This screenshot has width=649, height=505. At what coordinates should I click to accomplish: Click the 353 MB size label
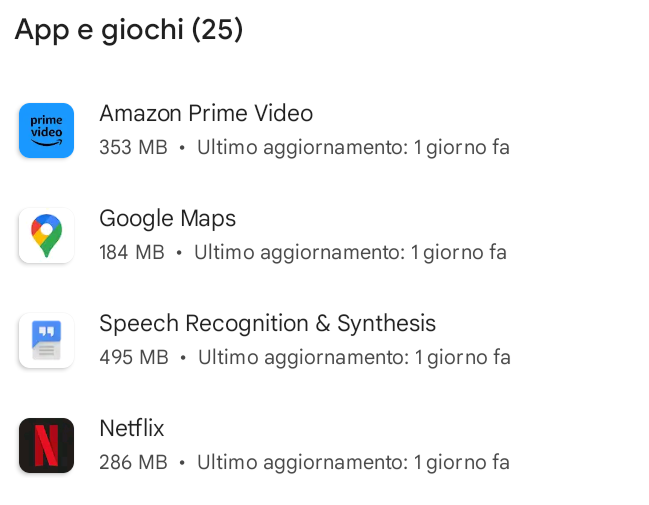tap(133, 148)
